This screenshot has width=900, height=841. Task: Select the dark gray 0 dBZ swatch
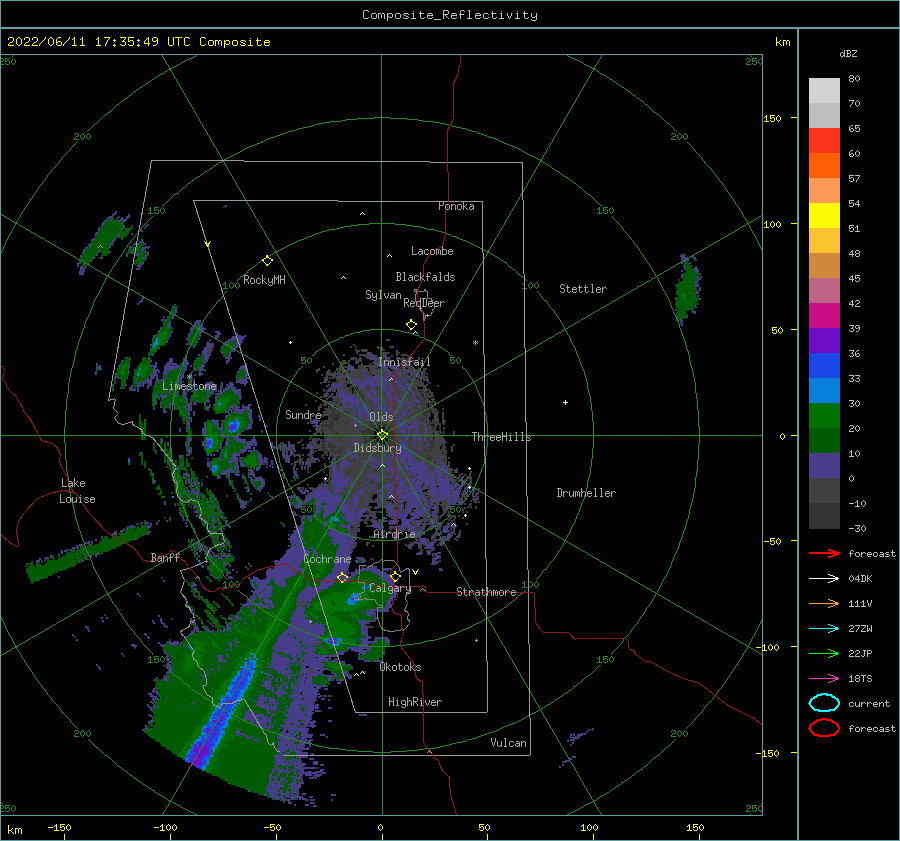(x=824, y=490)
